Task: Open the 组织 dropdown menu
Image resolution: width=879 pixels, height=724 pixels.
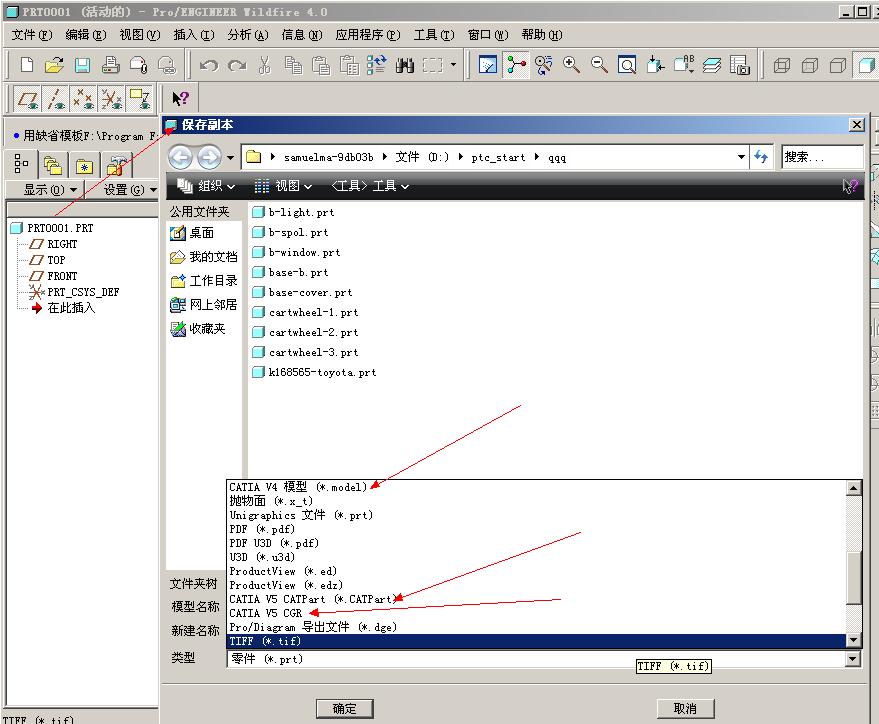Action: tap(205, 185)
